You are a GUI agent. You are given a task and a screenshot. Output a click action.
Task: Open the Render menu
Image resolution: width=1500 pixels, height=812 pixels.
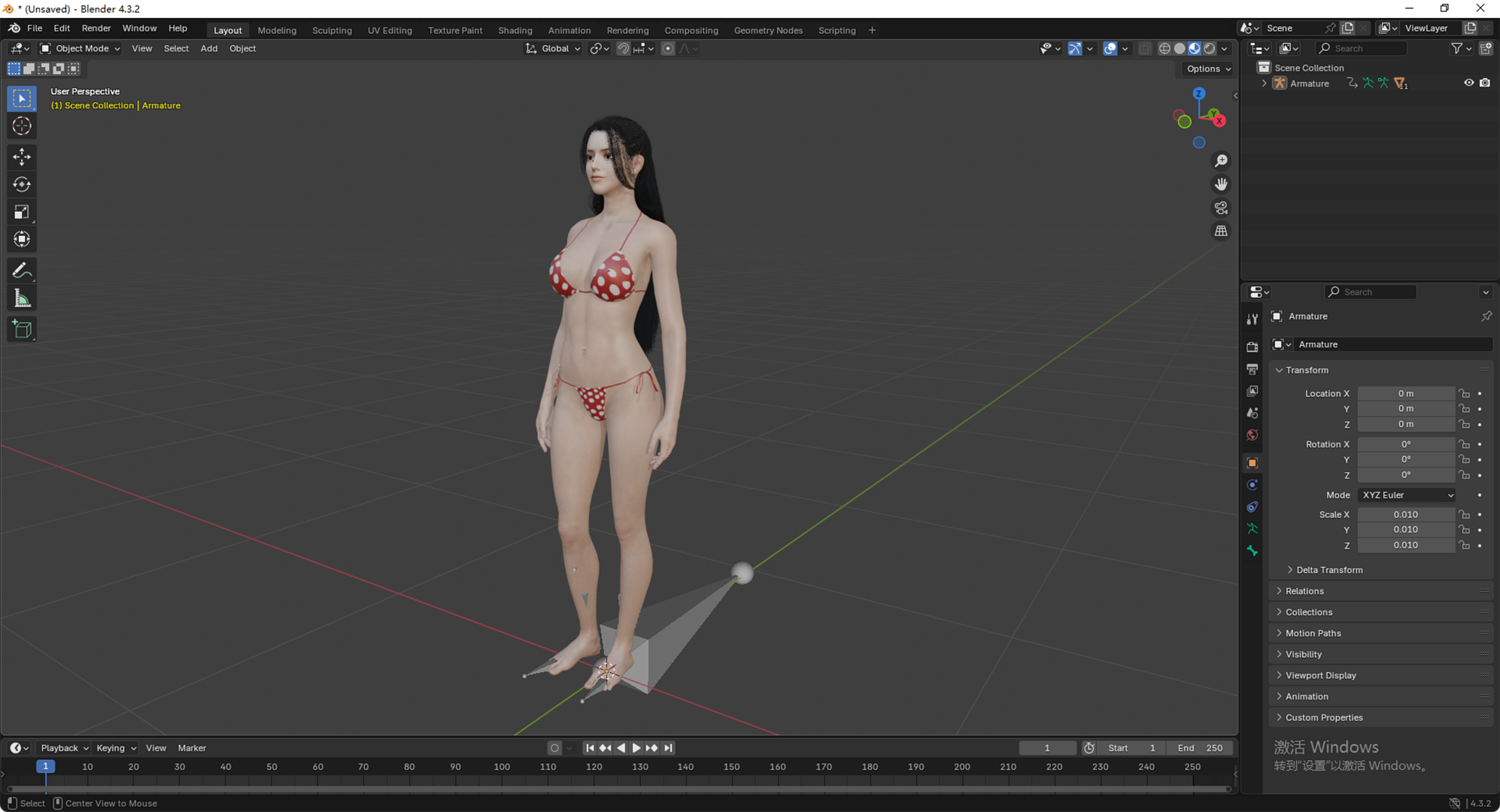pyautogui.click(x=96, y=28)
